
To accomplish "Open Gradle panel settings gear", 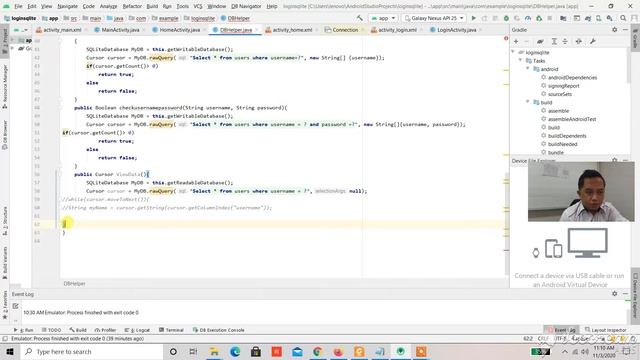I will point(615,30).
